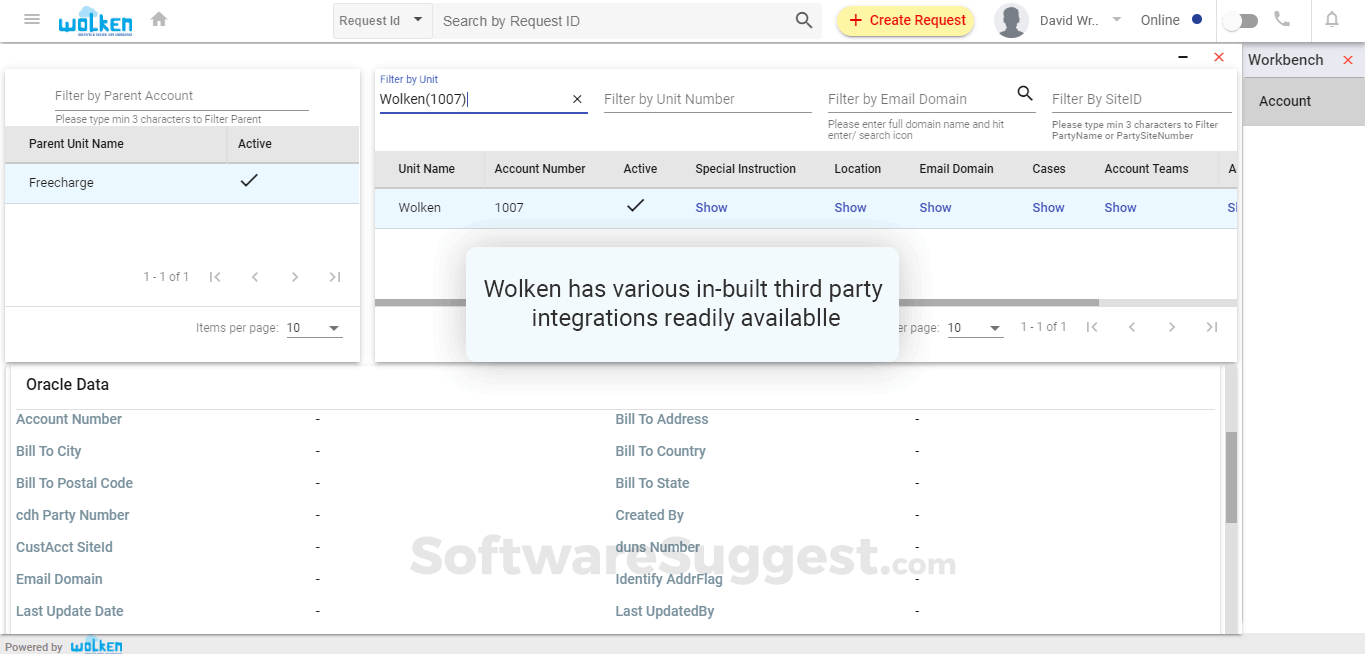The image size is (1365, 654).
Task: Minimize the account panel with dash icon
Action: (x=1183, y=58)
